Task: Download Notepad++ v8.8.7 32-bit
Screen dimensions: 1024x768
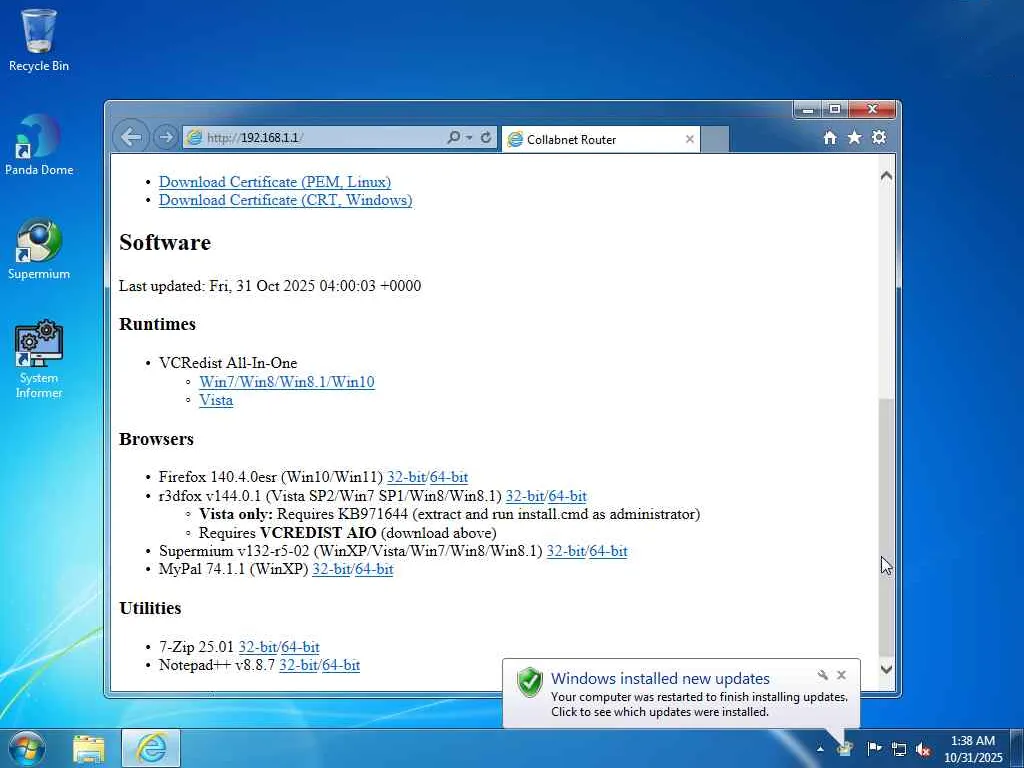Action: 298,665
